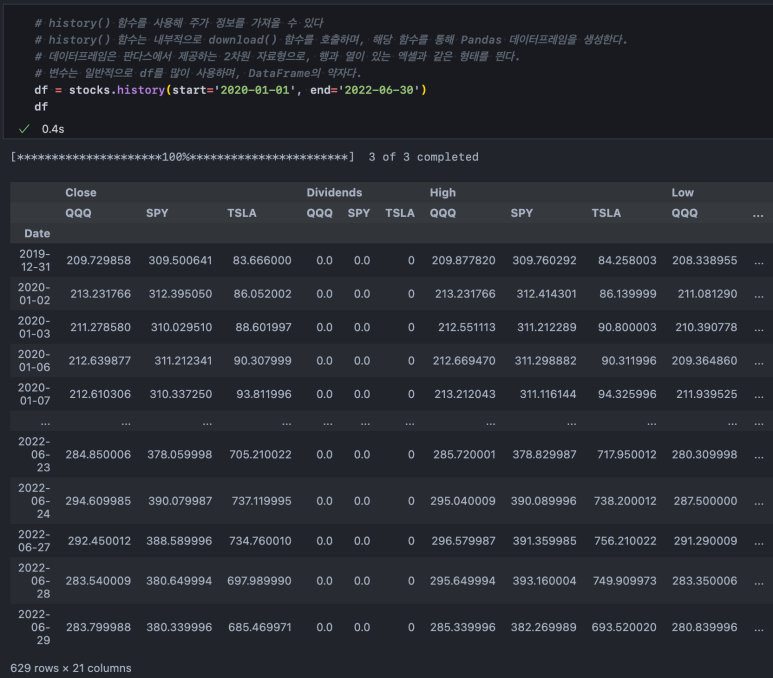Screen dimensions: 773x678
Task: Click the High column group header
Action: tap(443, 193)
